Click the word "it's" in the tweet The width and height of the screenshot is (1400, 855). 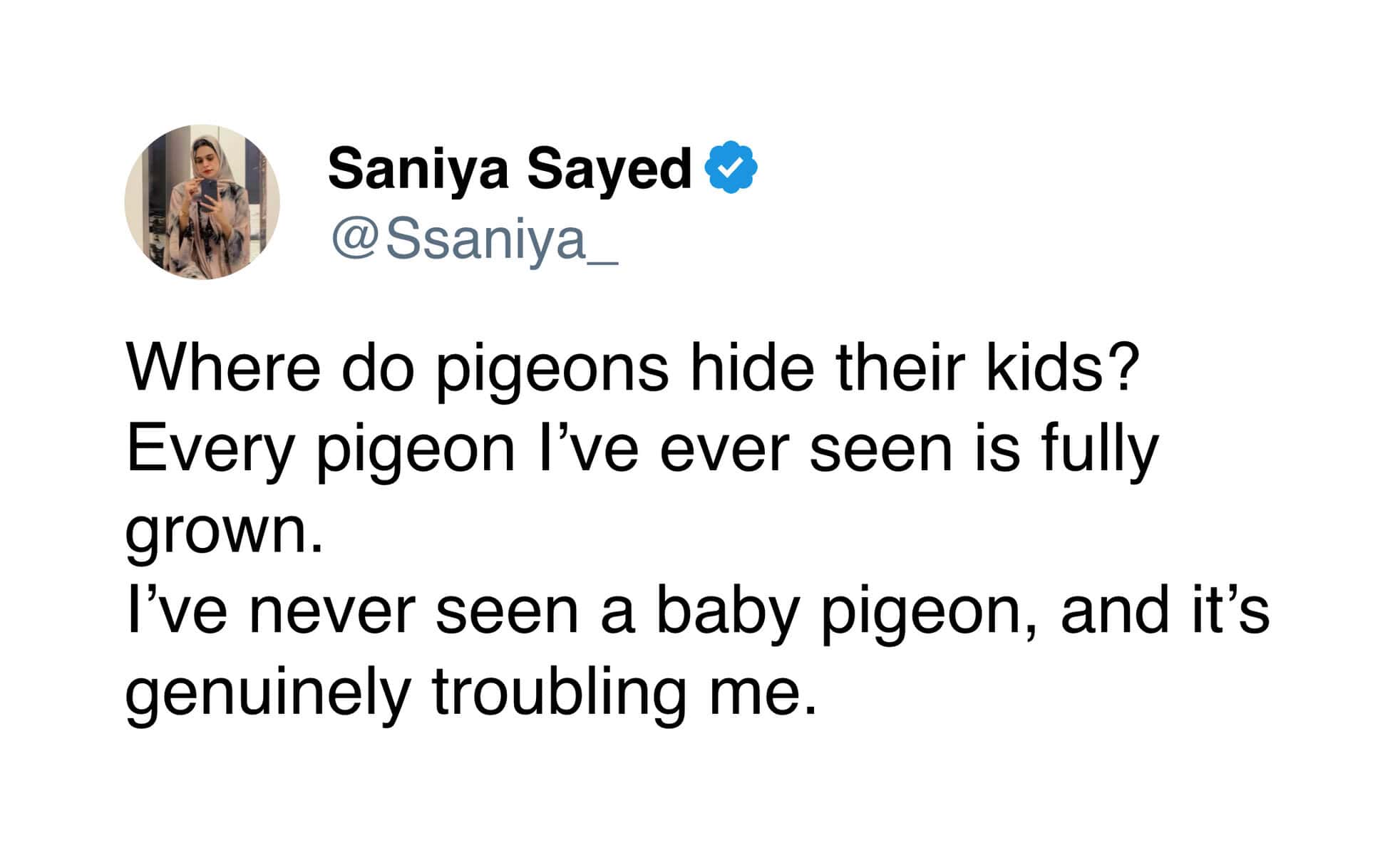coord(1232,611)
